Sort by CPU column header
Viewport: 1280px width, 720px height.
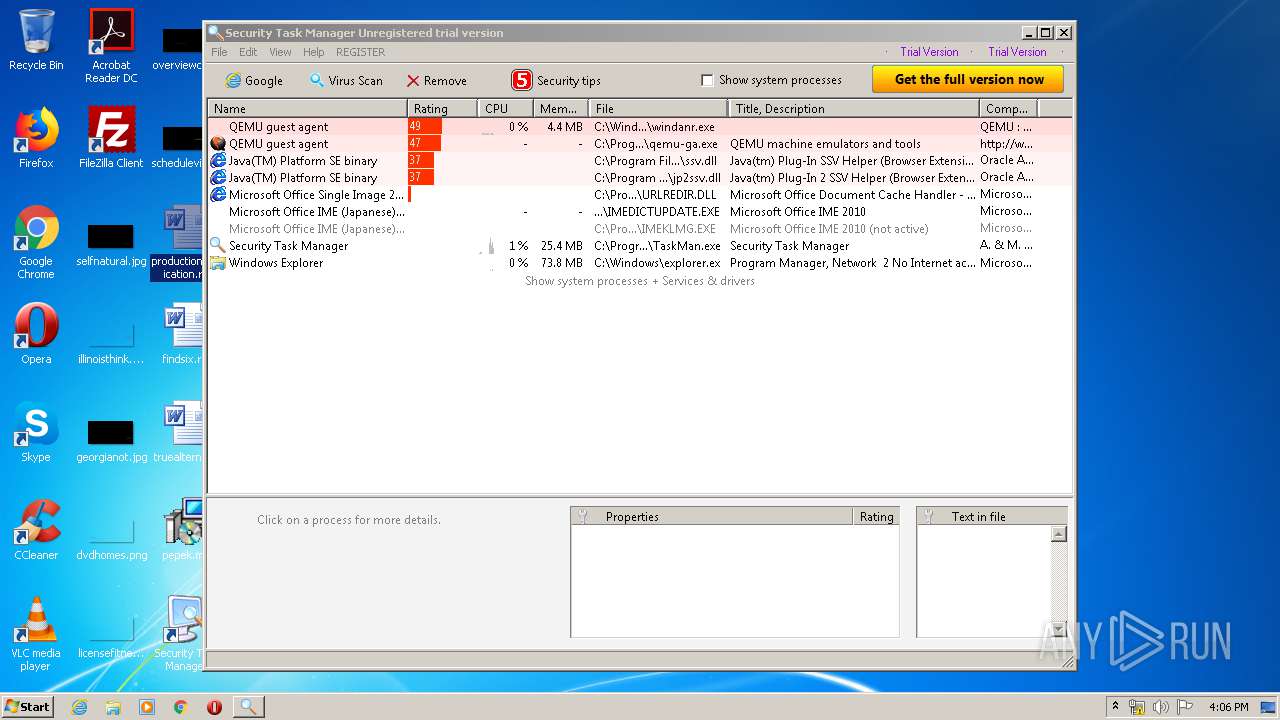[505, 108]
